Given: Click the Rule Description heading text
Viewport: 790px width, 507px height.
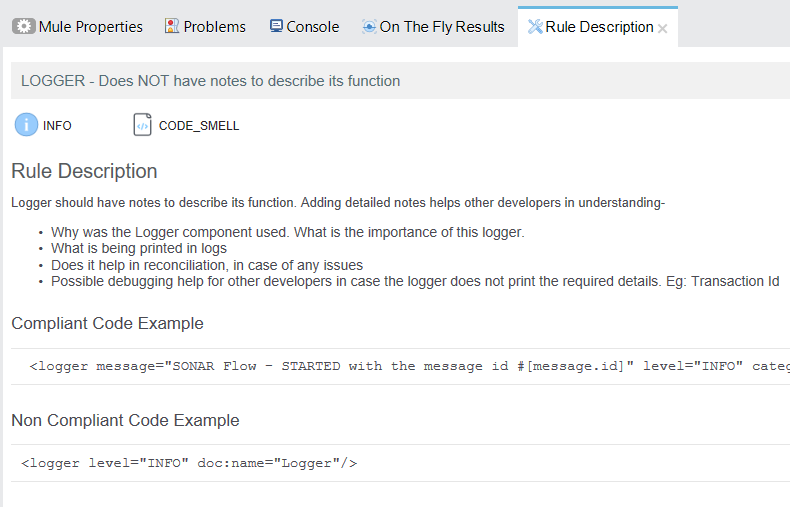Looking at the screenshot, I should tap(84, 171).
